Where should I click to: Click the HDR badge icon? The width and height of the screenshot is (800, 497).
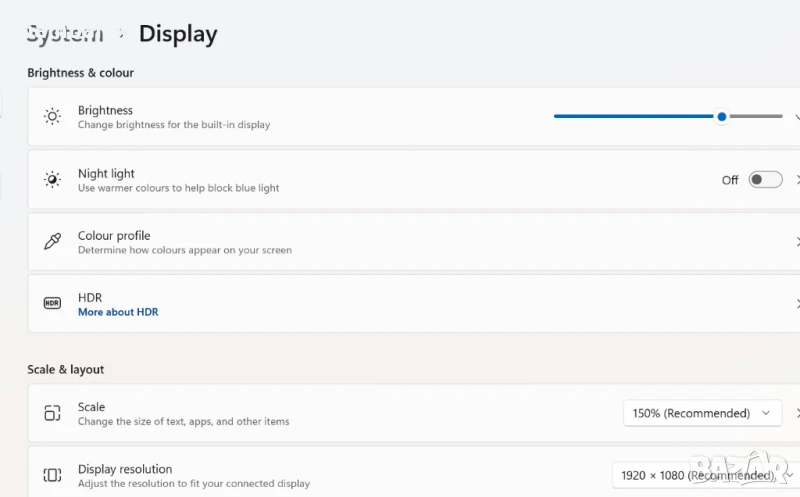tap(52, 304)
